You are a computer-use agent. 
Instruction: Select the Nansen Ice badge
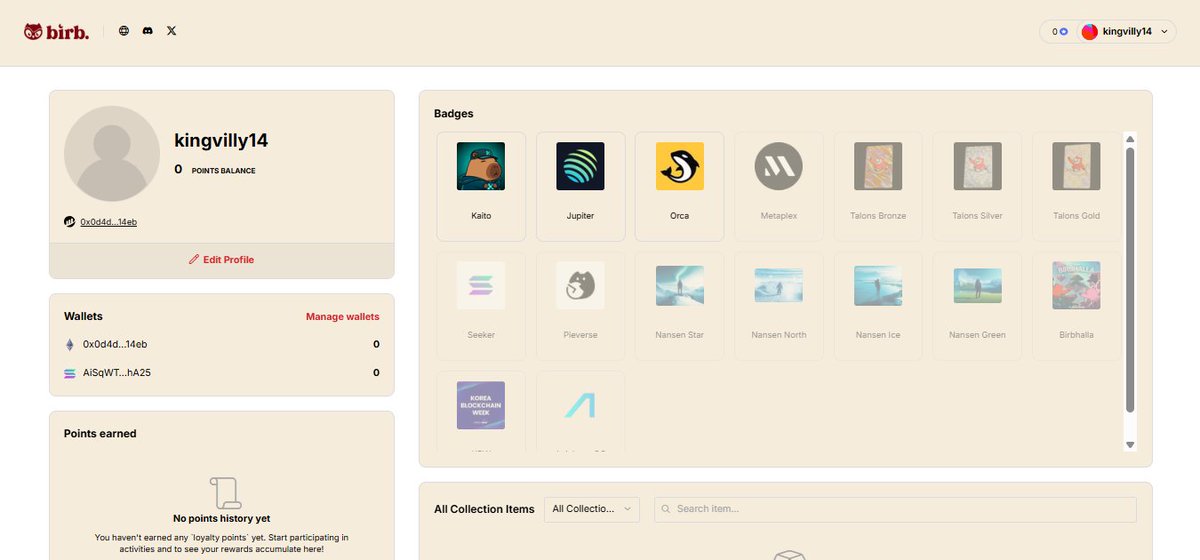[x=878, y=306]
